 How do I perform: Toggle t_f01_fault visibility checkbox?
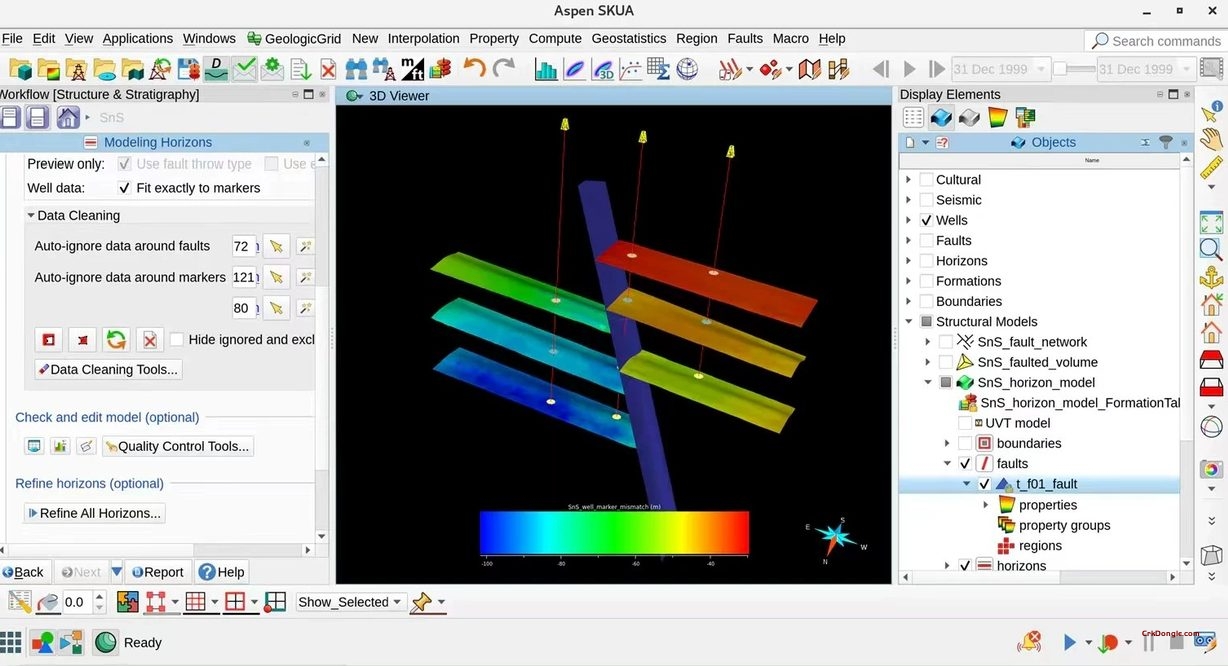coord(984,484)
